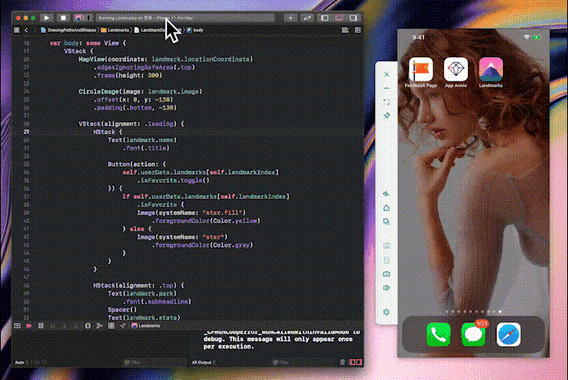Clear the console with the trash icon
This screenshot has height=380, width=568.
tap(343, 362)
